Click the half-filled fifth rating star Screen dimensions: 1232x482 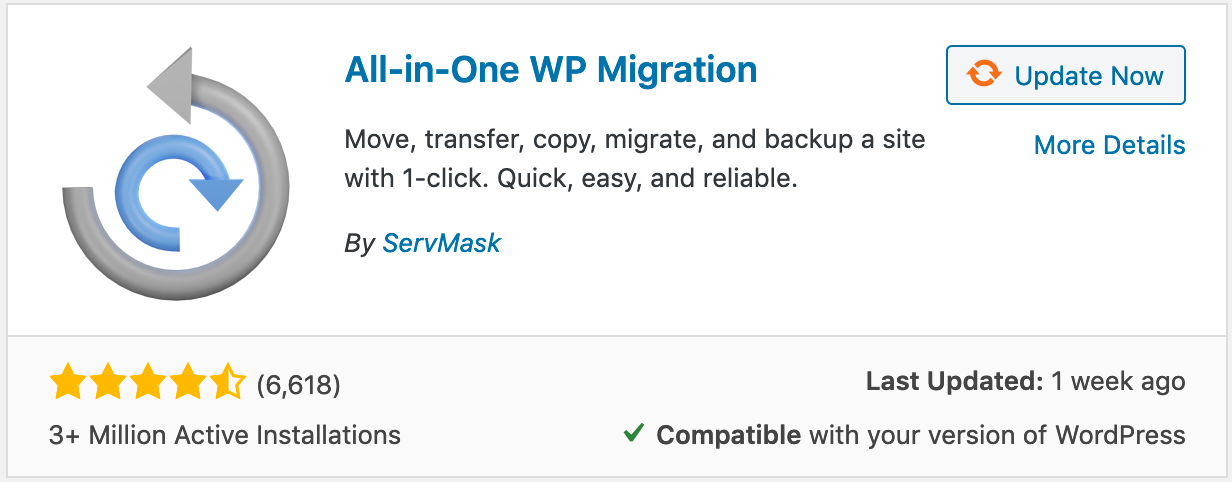coord(227,381)
